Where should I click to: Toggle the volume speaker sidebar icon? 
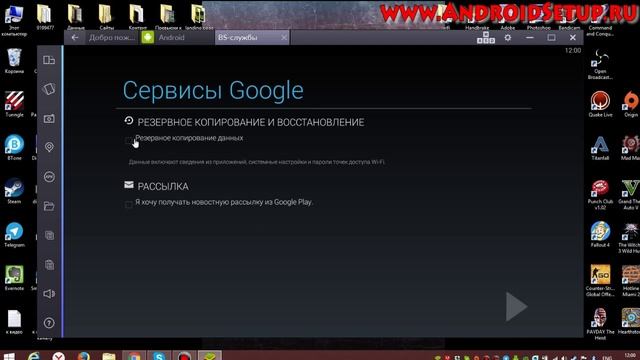[49, 294]
